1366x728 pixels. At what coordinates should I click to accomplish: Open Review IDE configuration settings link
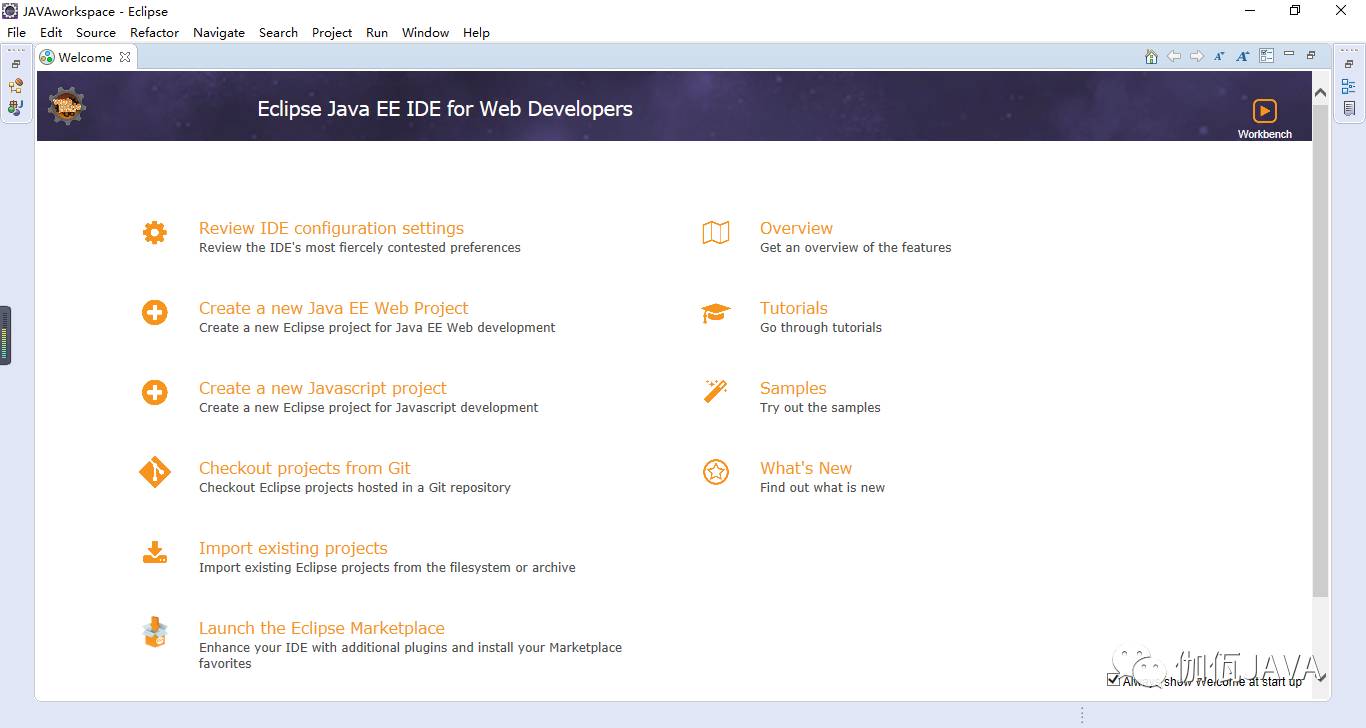331,228
